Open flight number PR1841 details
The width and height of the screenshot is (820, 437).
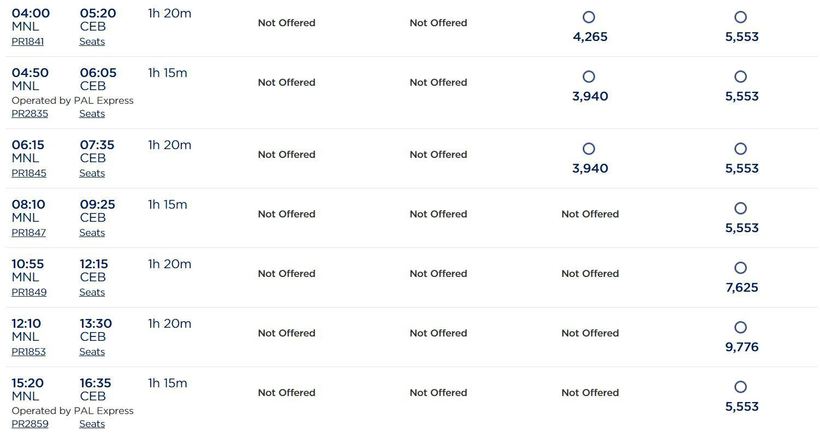(x=28, y=41)
